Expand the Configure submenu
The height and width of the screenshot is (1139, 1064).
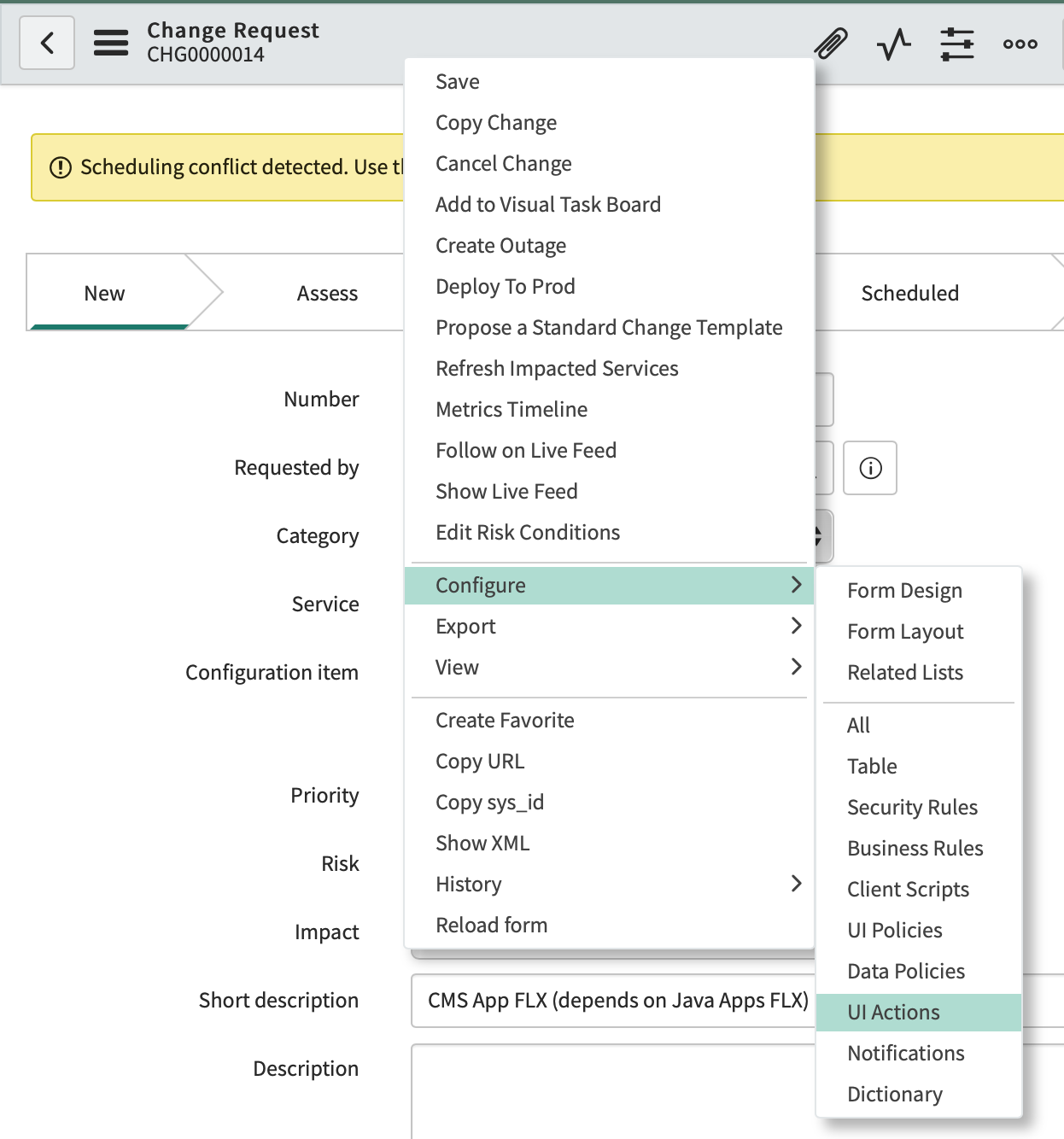click(608, 586)
